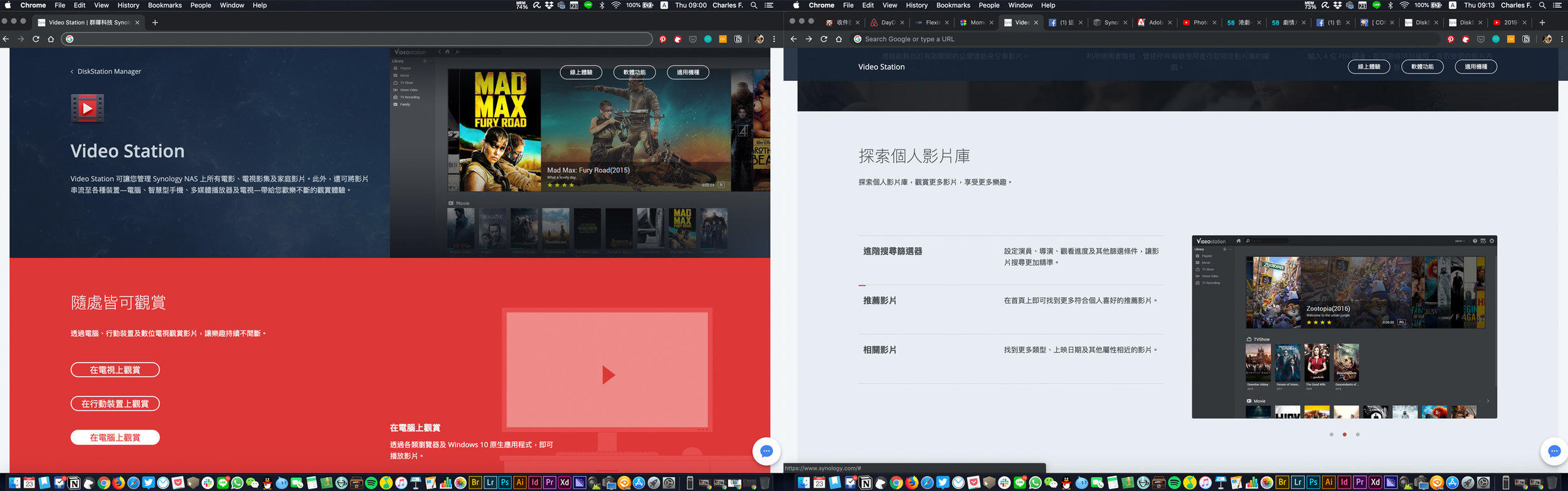Open Spotlight search in the left menu bar
Screen dimensions: 1568x491
tap(754, 5)
